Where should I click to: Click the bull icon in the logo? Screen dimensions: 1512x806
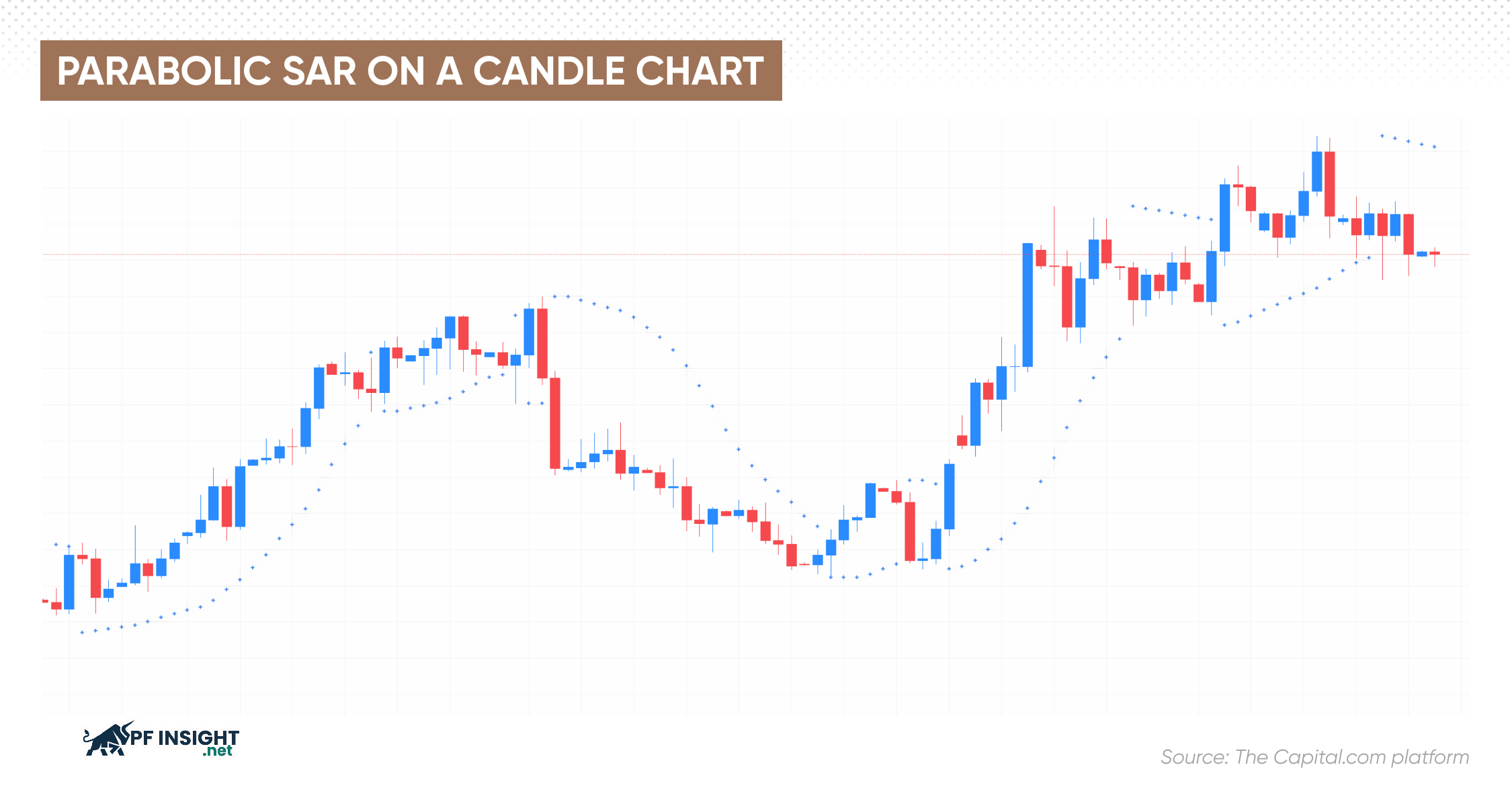[106, 740]
